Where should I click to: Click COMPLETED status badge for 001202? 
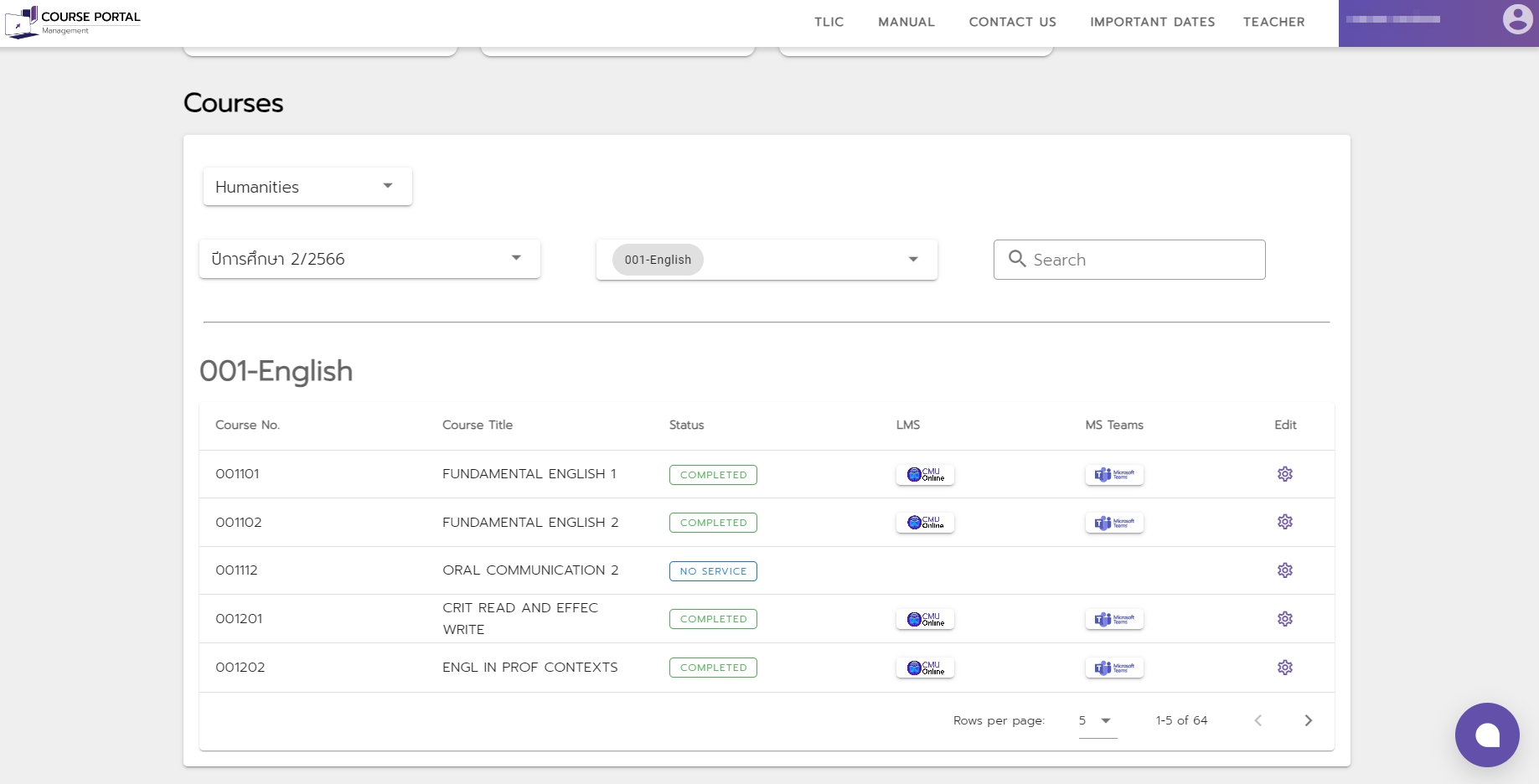[713, 668]
